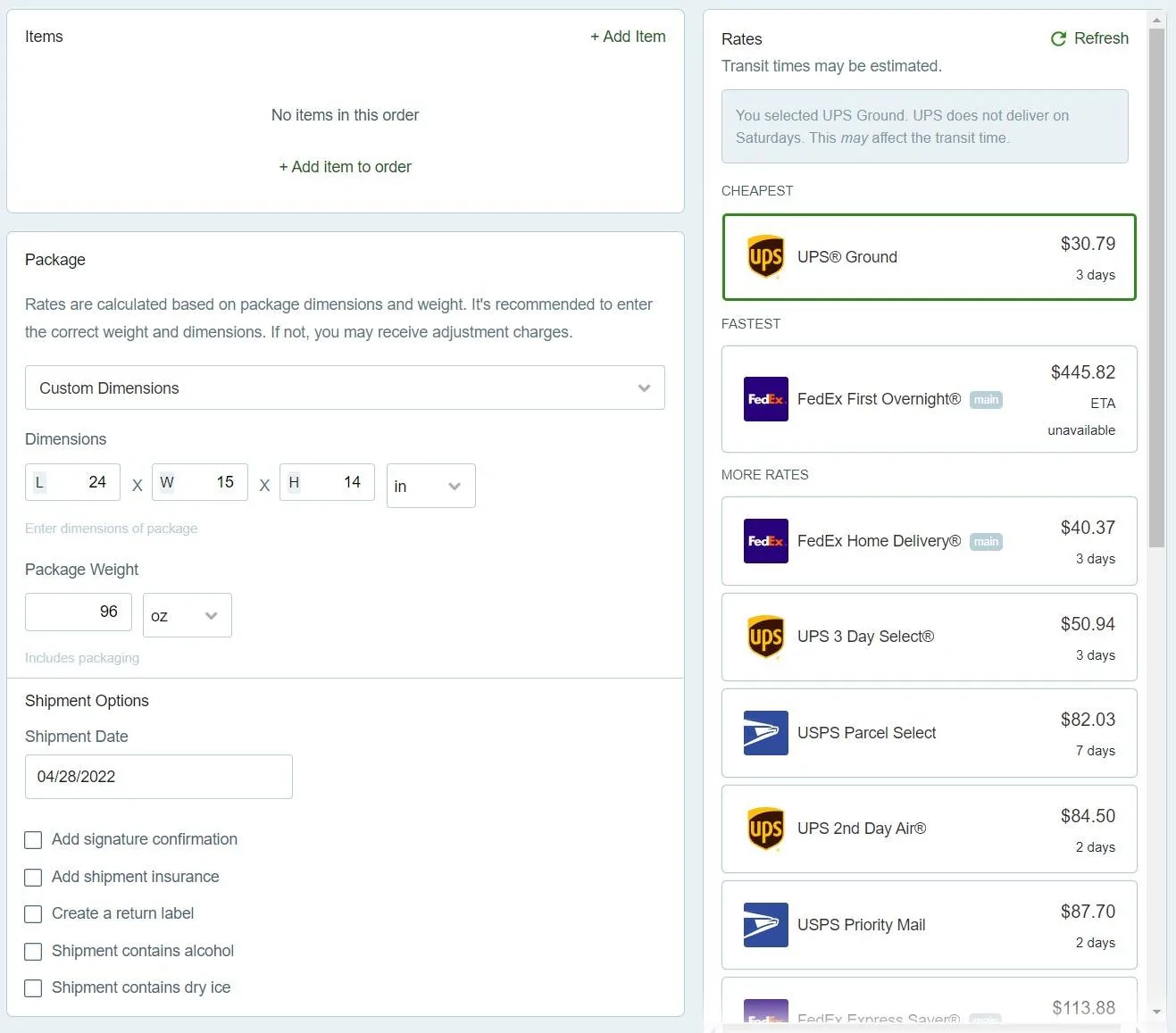Click the CHEAPEST section label
Screen dimensions: 1176x1033
point(757,191)
